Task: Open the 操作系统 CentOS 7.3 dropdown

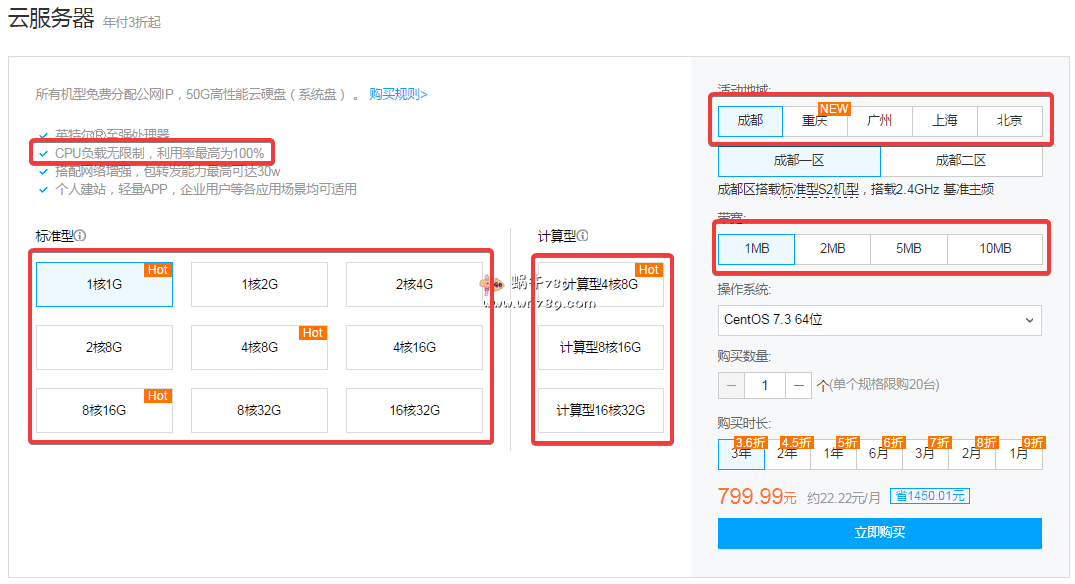Action: 879,320
